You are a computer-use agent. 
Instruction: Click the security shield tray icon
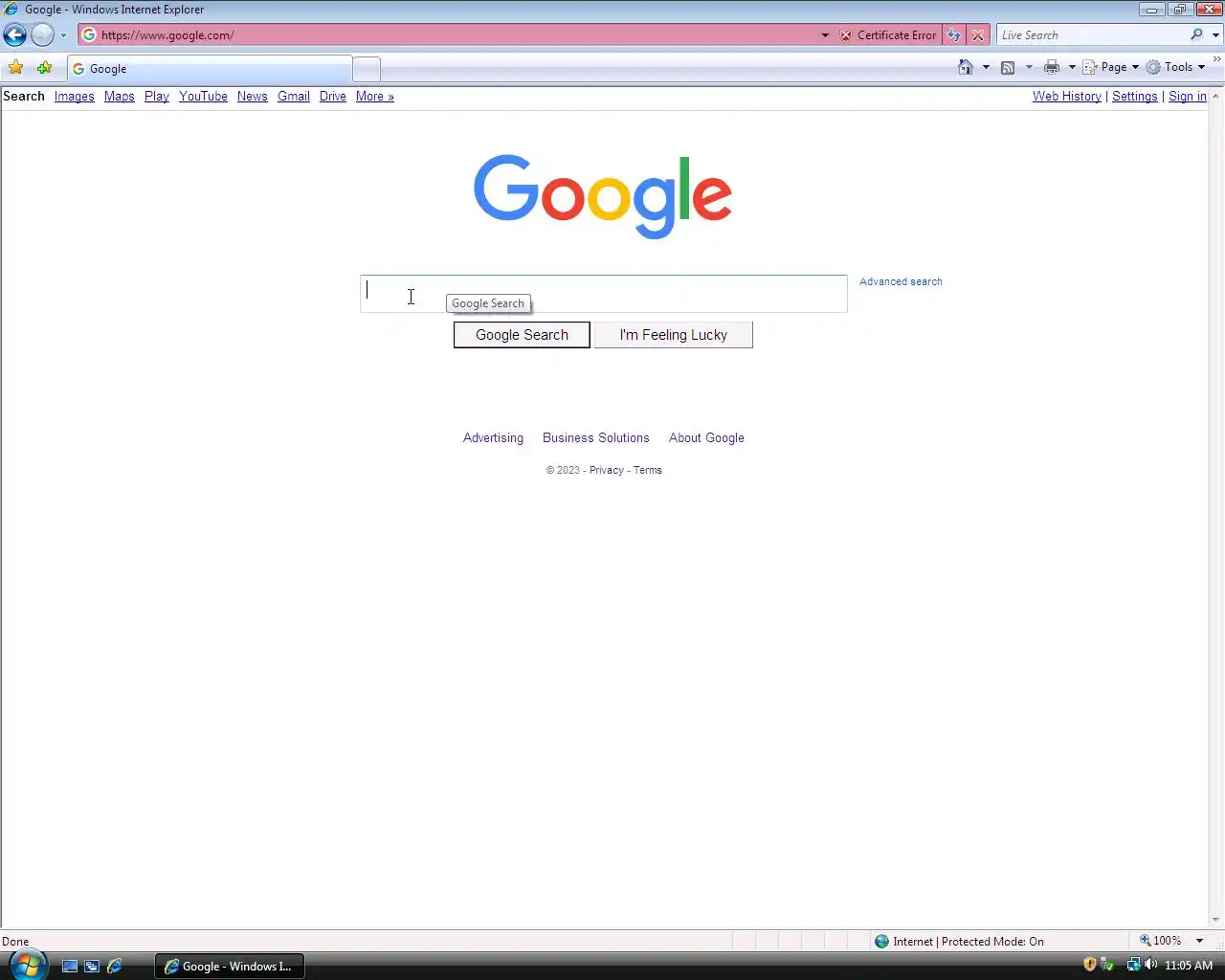pyautogui.click(x=1089, y=965)
